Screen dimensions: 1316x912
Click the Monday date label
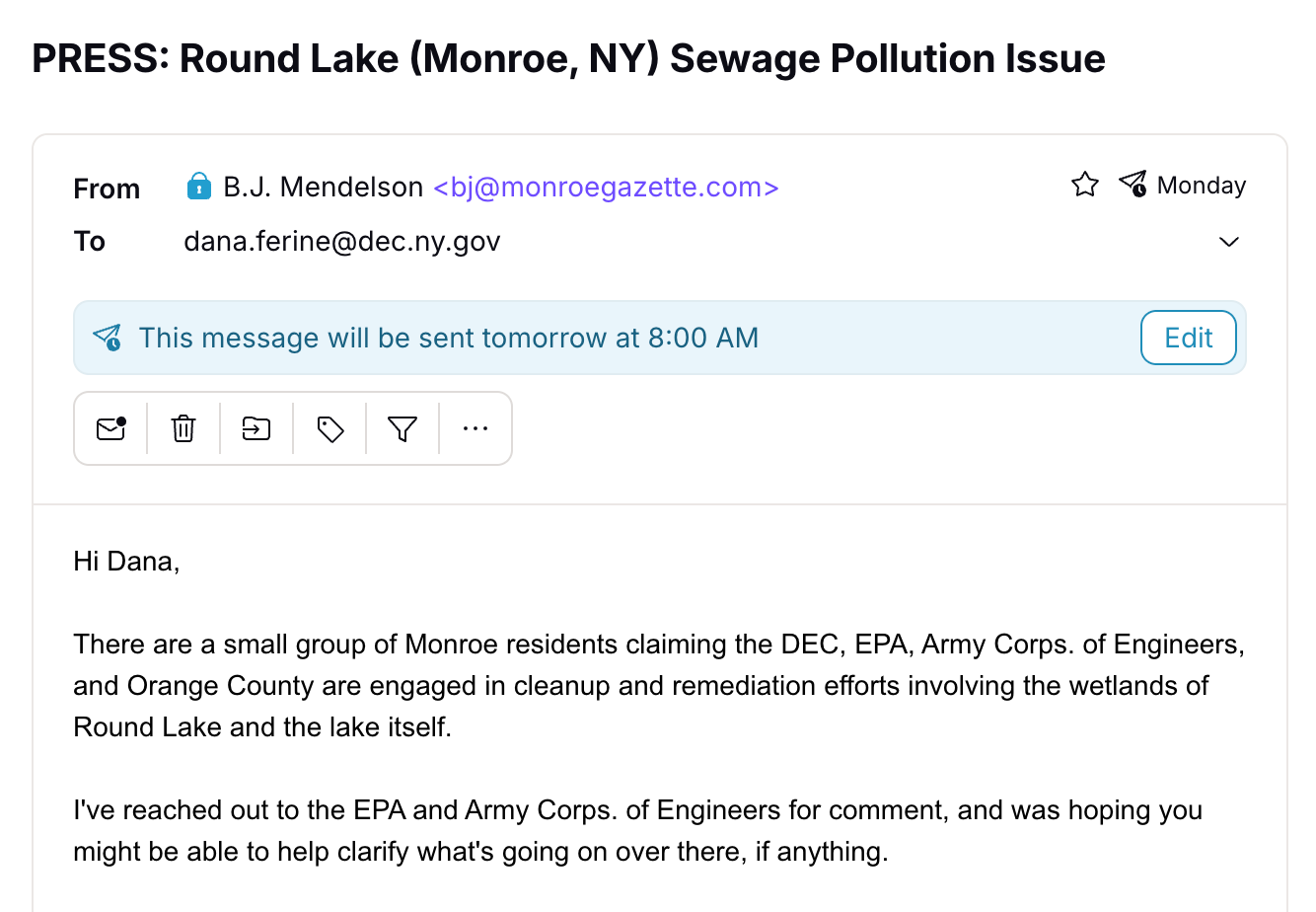pyautogui.click(x=1201, y=186)
